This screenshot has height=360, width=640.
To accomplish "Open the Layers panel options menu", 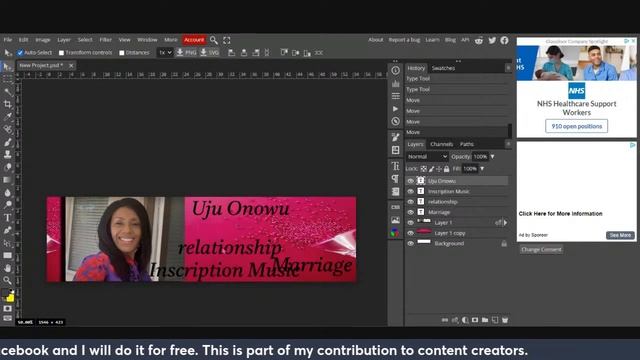I will pyautogui.click(x=508, y=144).
